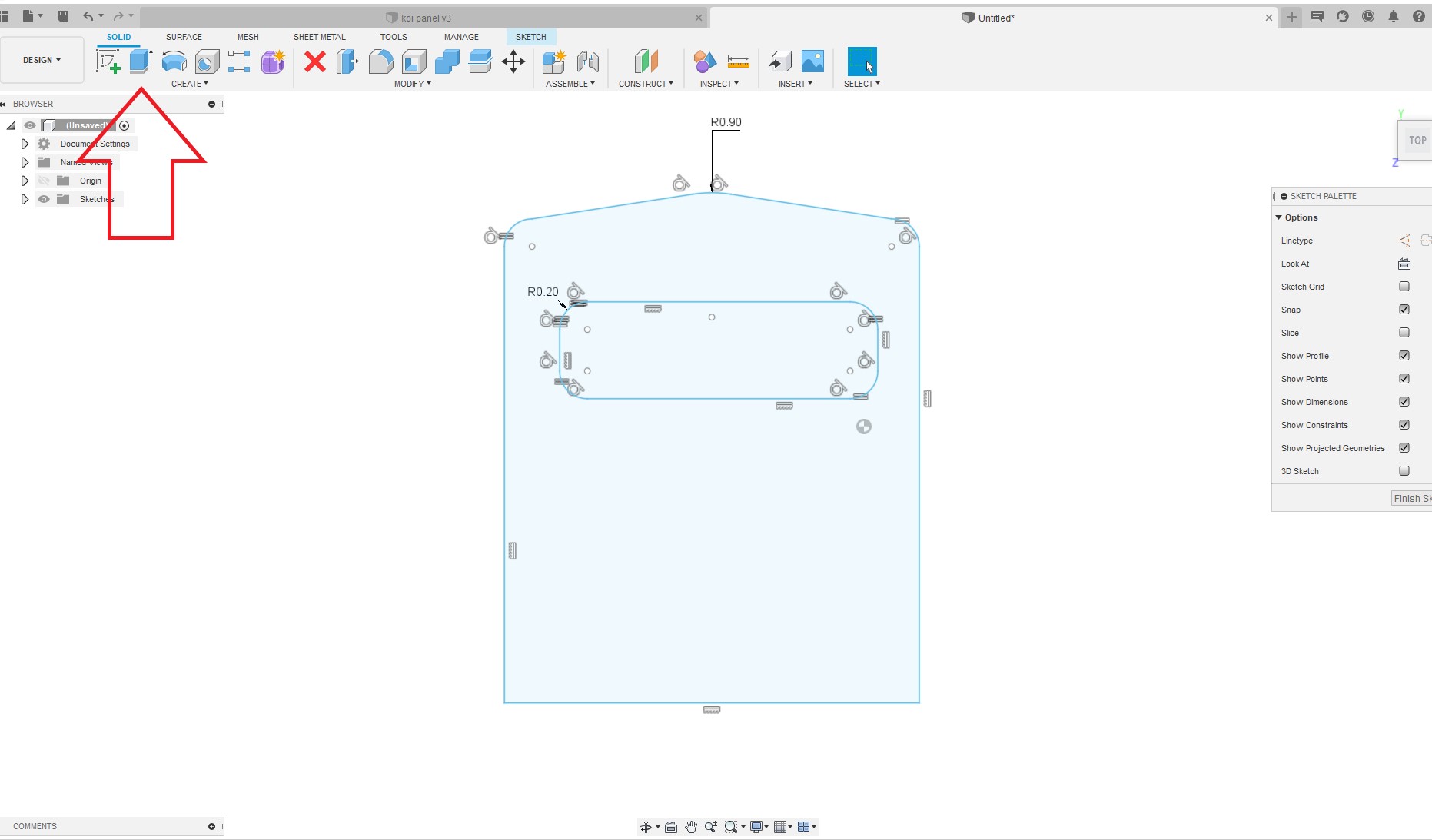Activate the Move/Copy tool
The height and width of the screenshot is (840, 1432).
(513, 61)
